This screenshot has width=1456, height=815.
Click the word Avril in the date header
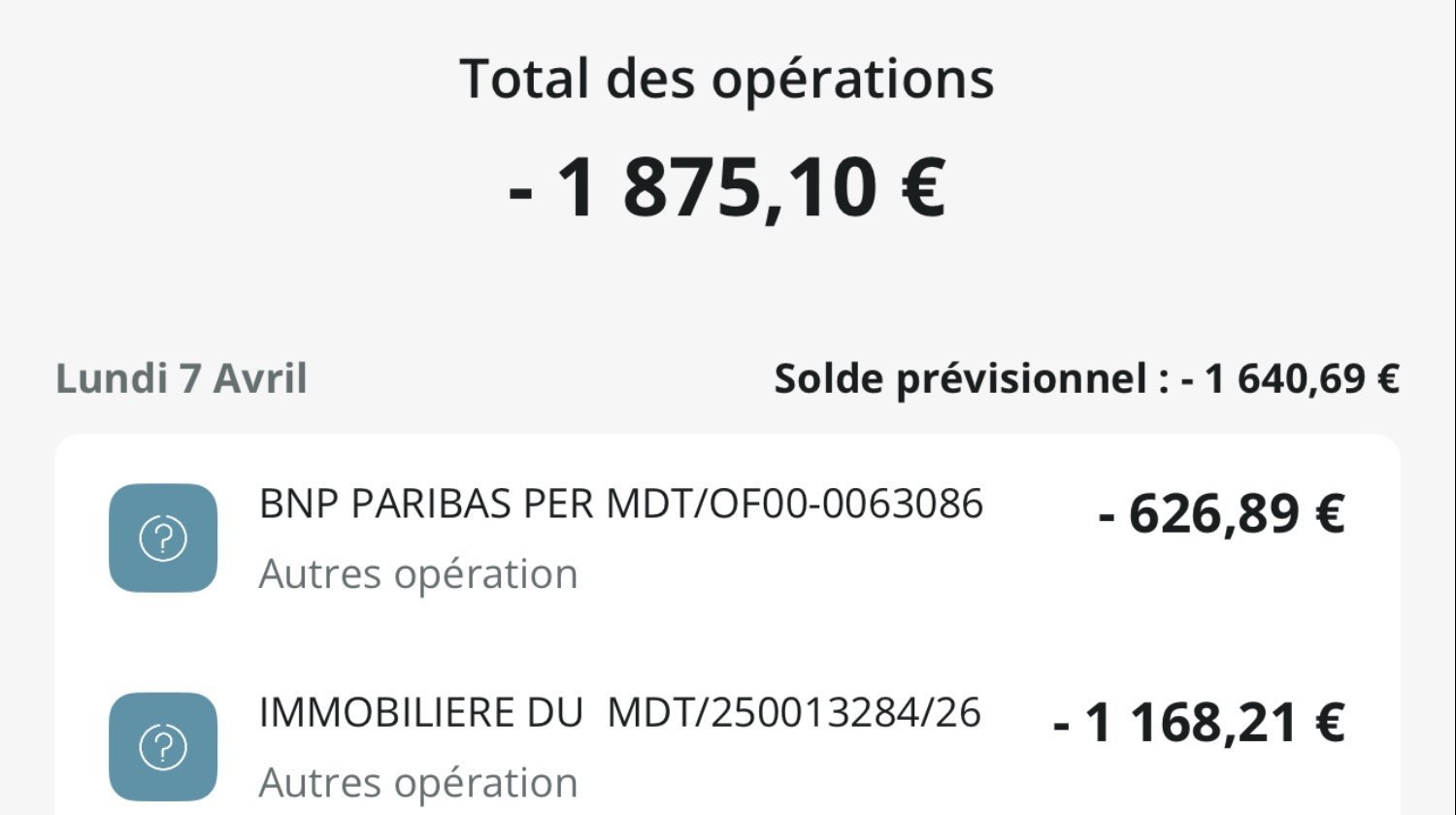pos(260,378)
